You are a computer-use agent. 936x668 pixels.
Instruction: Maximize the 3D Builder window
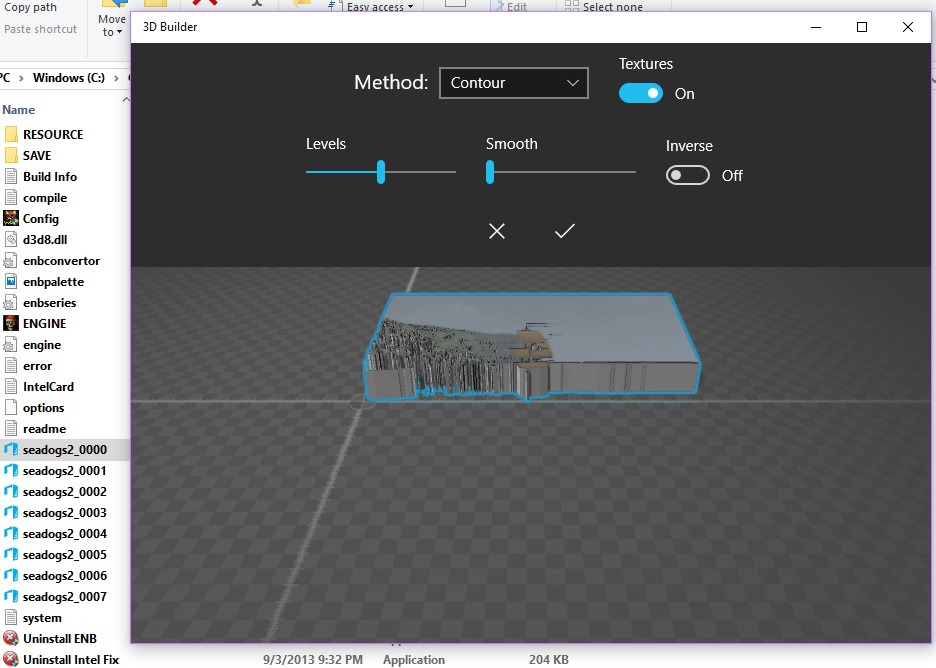click(862, 27)
